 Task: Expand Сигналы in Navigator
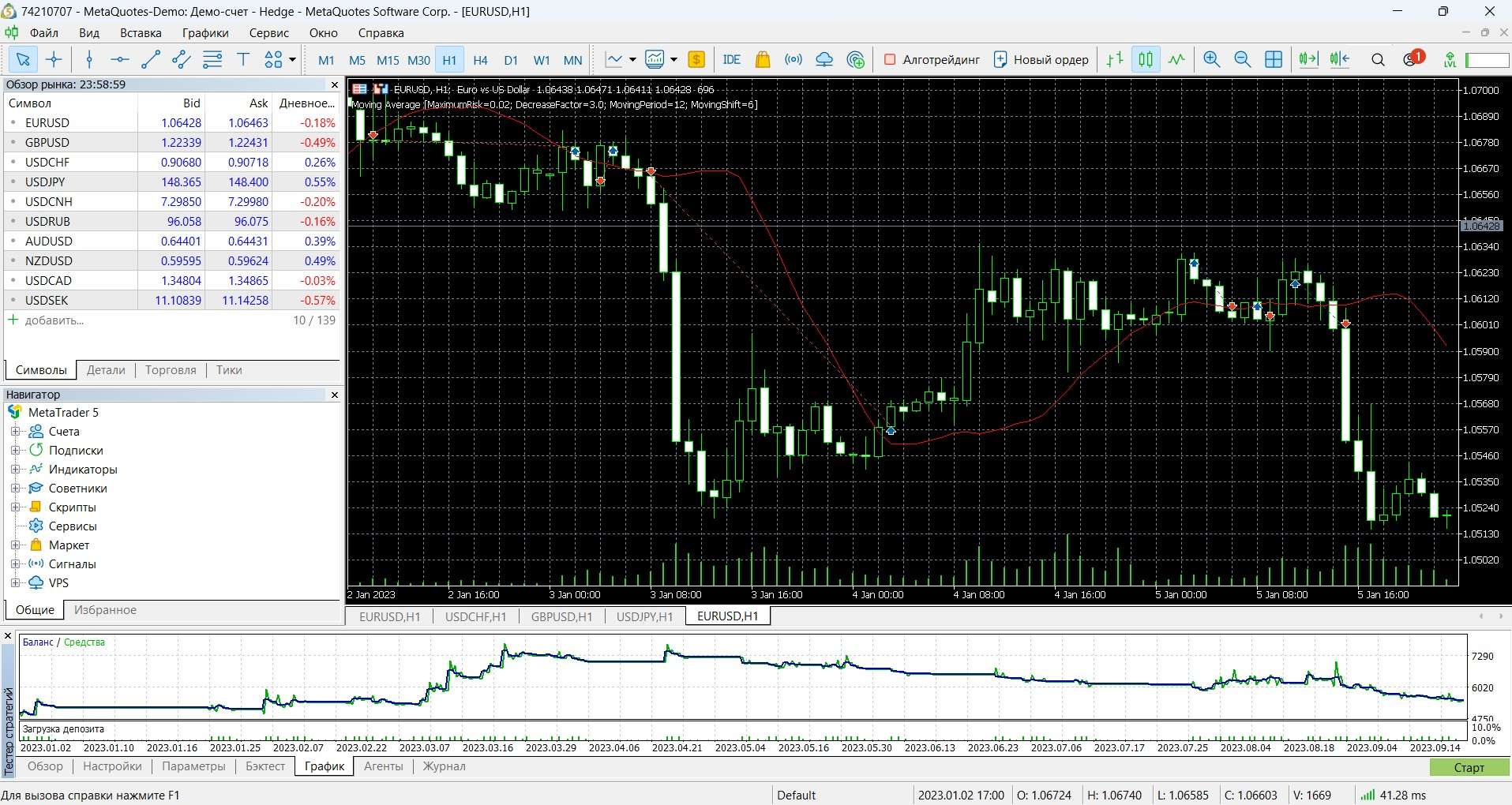tap(15, 563)
